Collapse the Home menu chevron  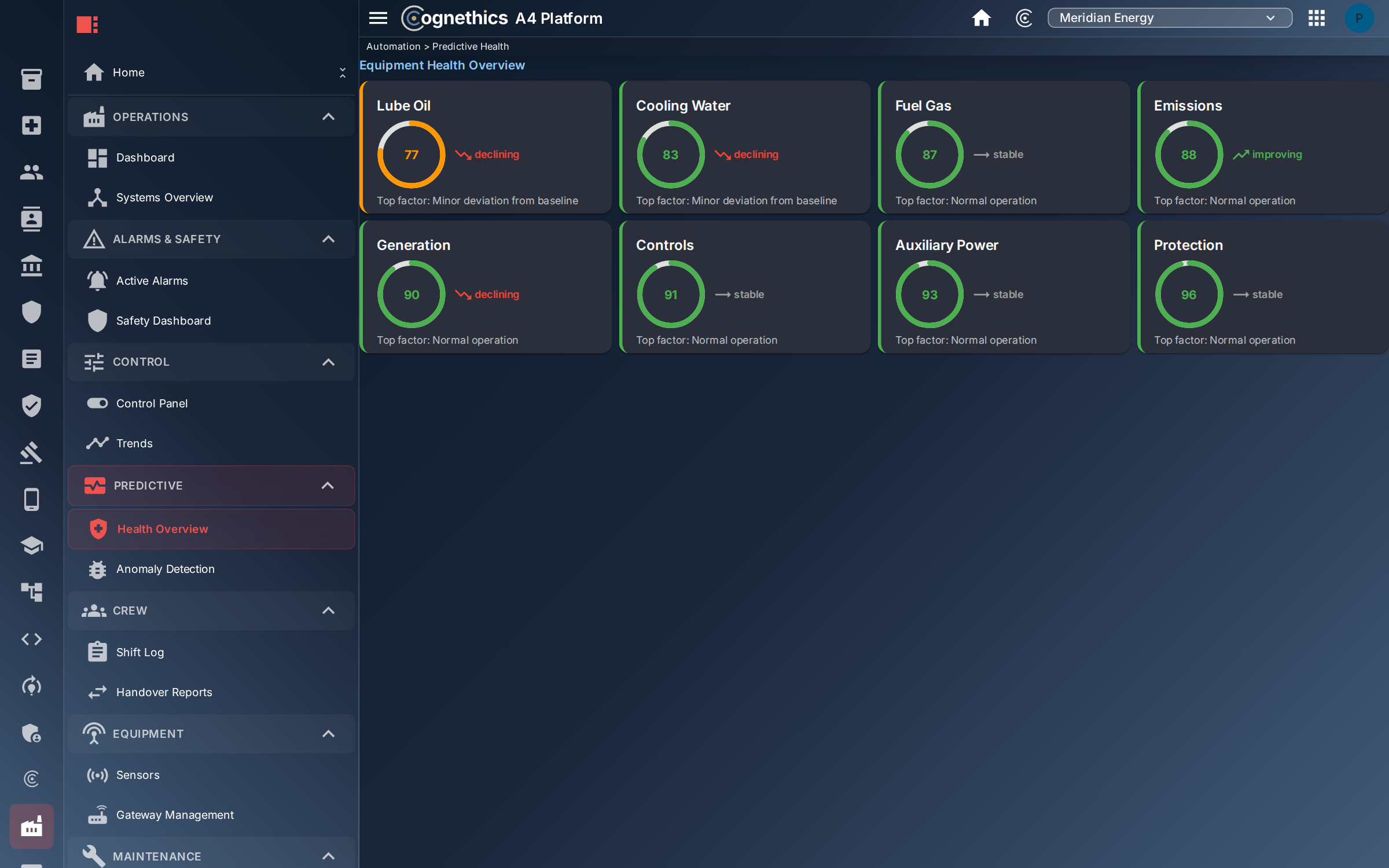[343, 72]
